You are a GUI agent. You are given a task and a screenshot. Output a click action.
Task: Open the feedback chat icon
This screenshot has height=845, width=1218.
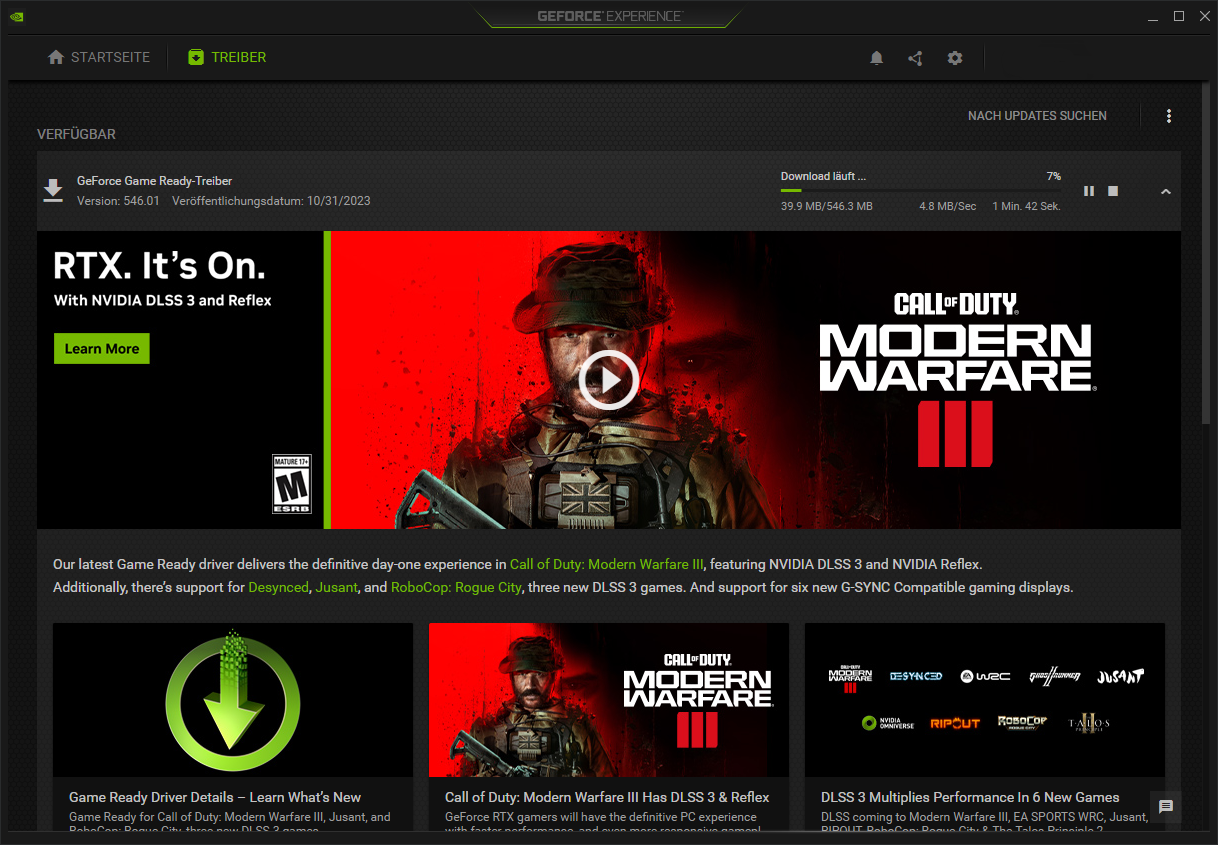pos(1165,807)
